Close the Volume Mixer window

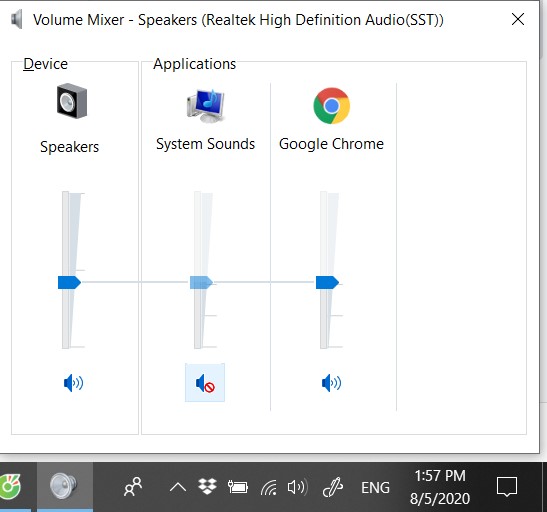(518, 19)
